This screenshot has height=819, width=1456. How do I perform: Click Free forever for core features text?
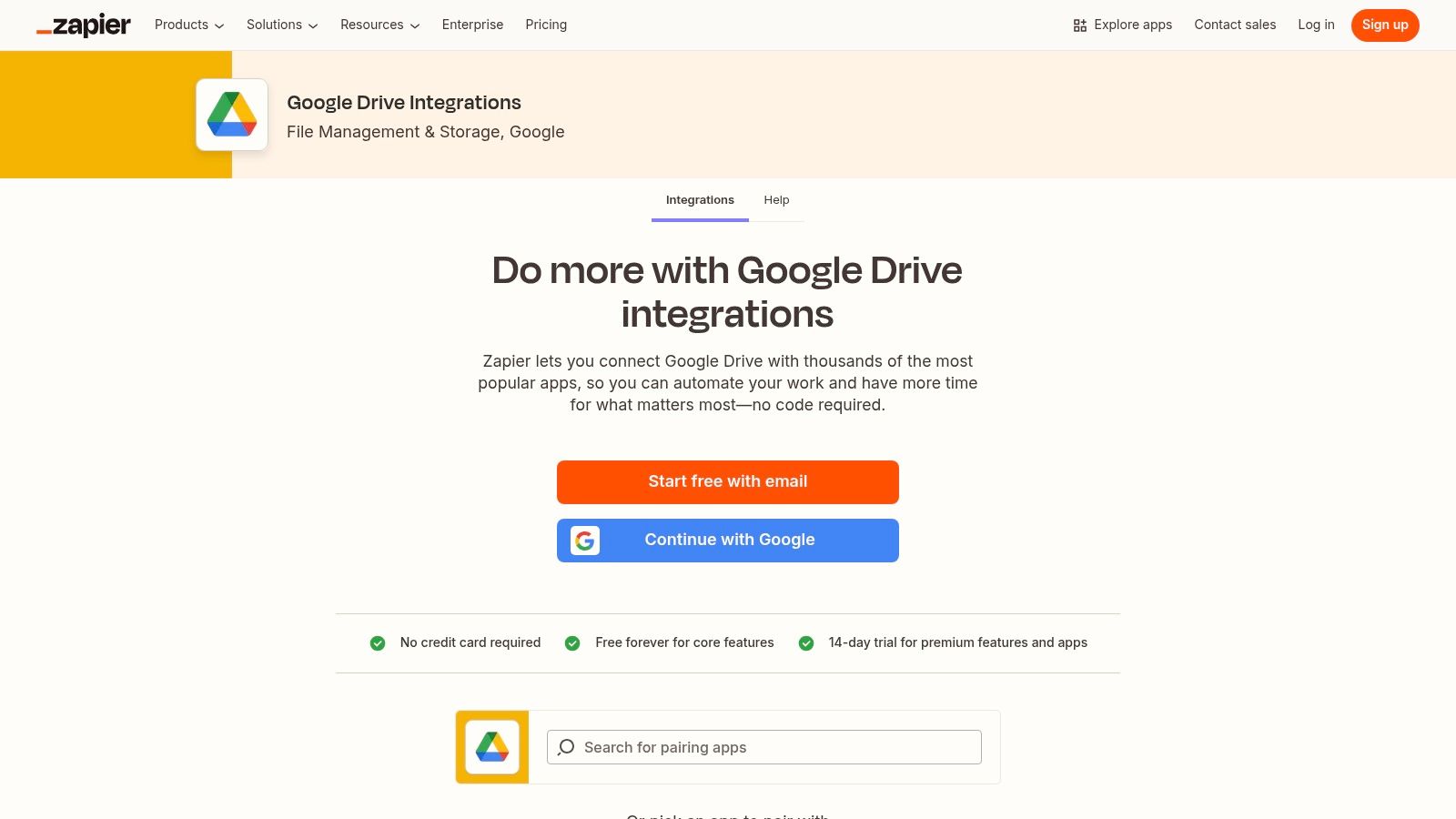pyautogui.click(x=684, y=642)
